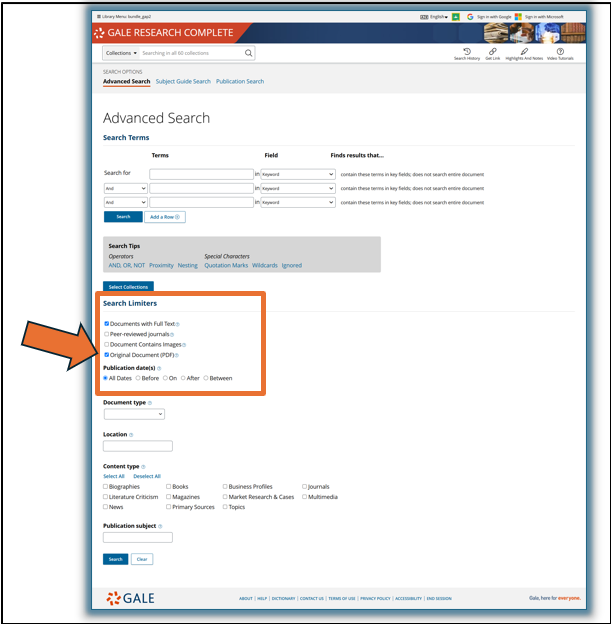Click the Publication subject input field
Screen dimensions: 611x624
pyautogui.click(x=138, y=538)
